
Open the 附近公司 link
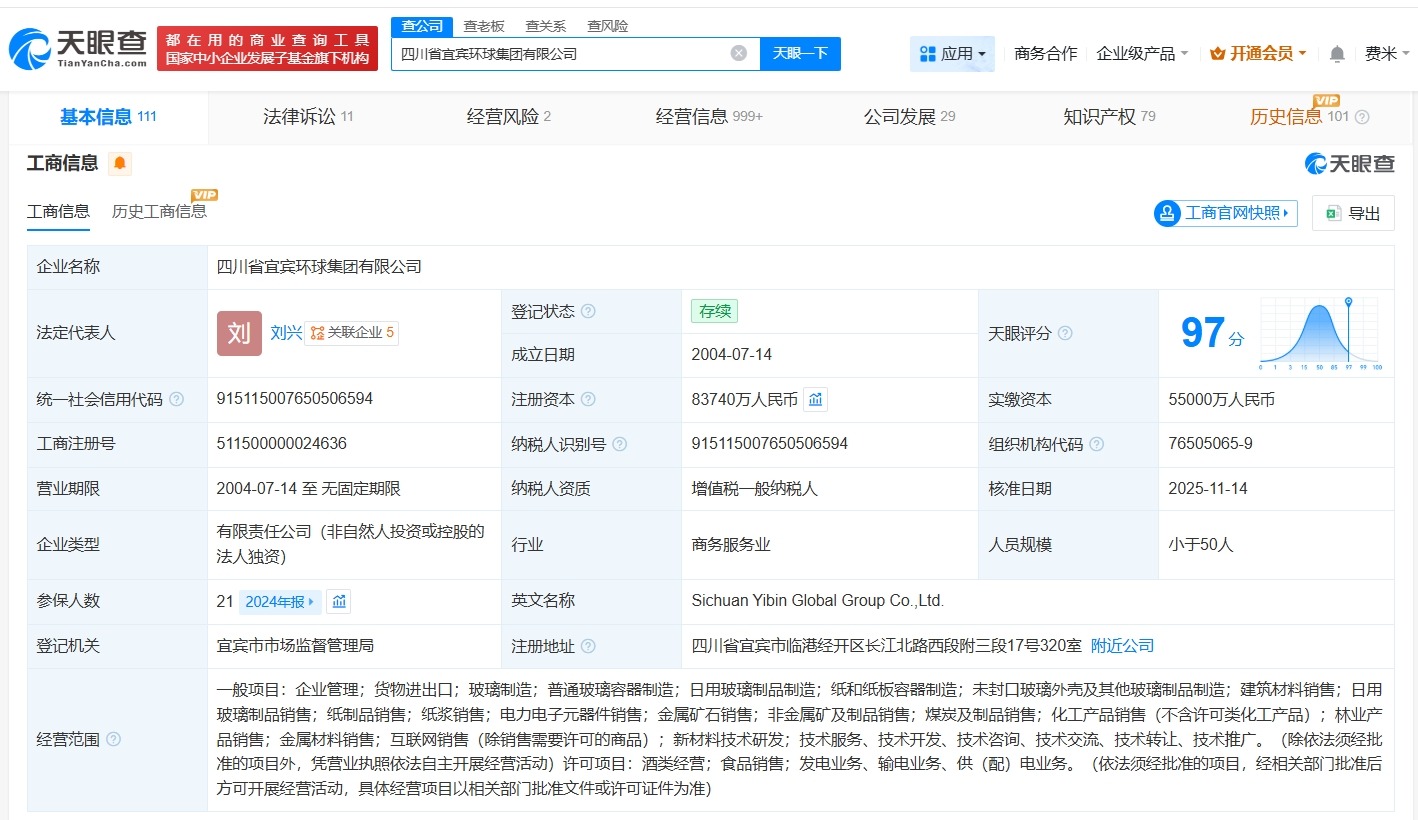(1121, 645)
